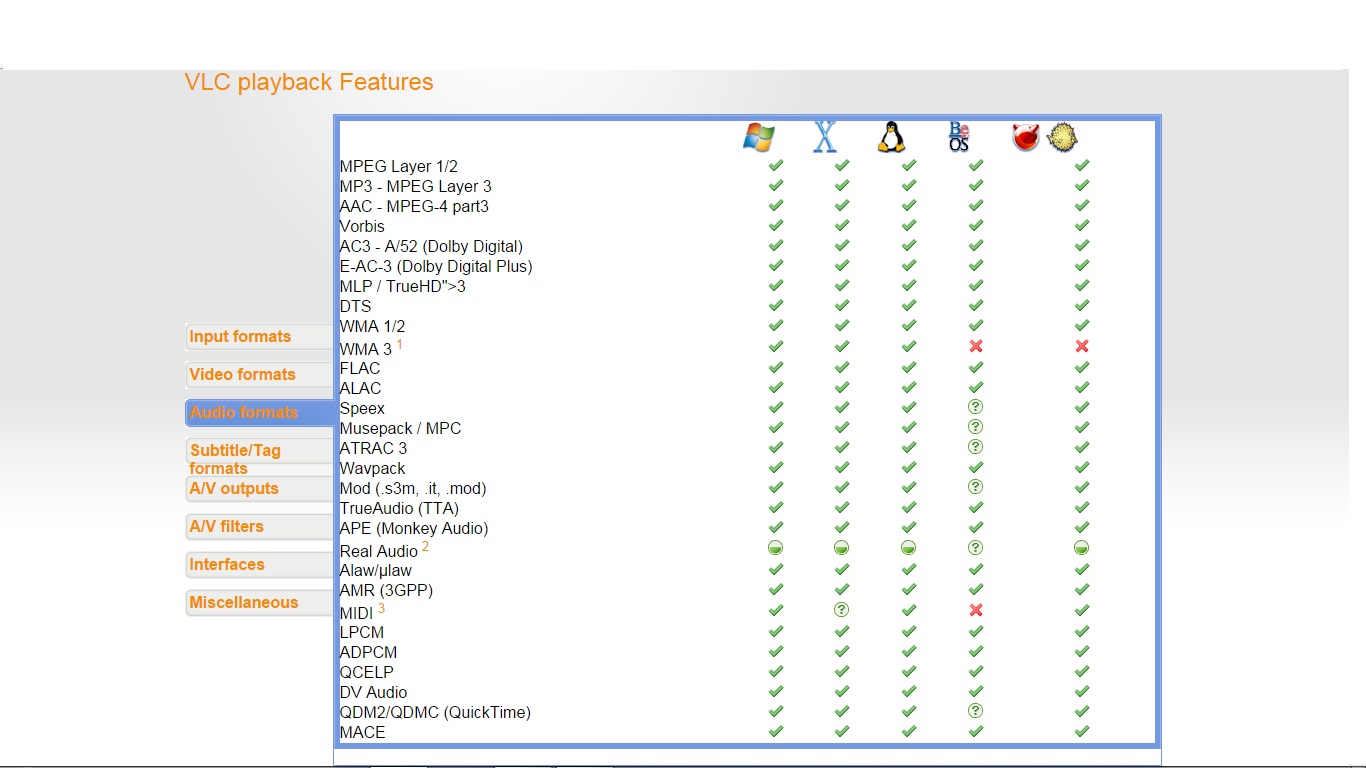Screen dimensions: 1366x768
Task: Open the Input formats tab
Action: [x=260, y=337]
